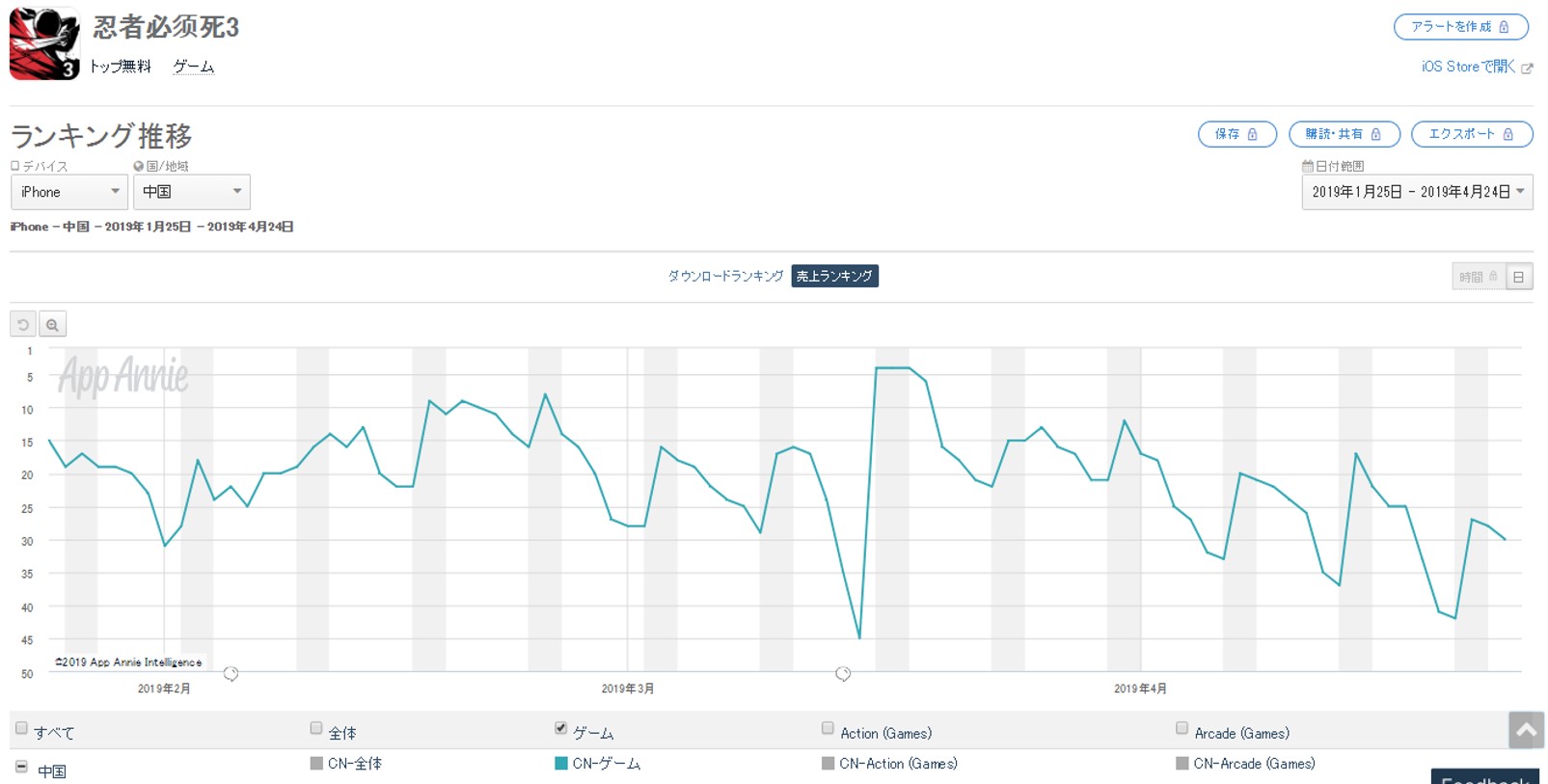
Task: Expand the date range picker
Action: point(1417,192)
